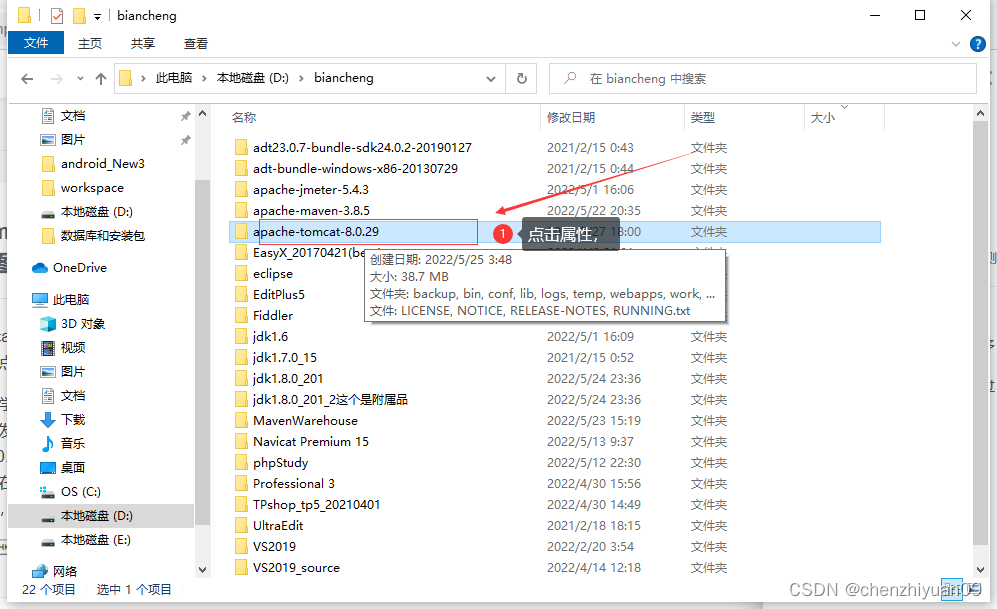Open 此电脑 from the address bar breadcrumb

point(174,78)
